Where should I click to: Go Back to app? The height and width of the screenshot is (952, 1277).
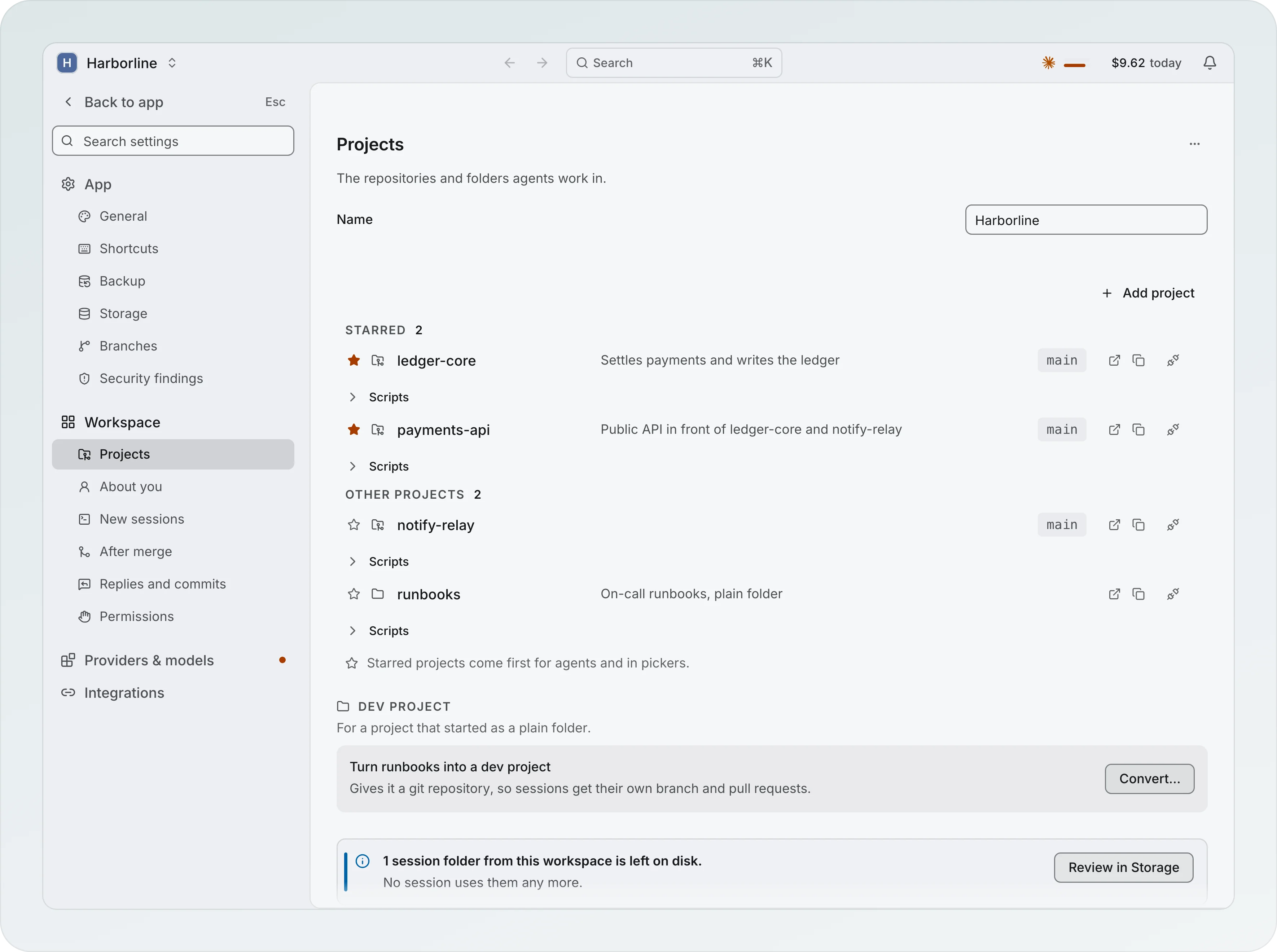tap(173, 102)
